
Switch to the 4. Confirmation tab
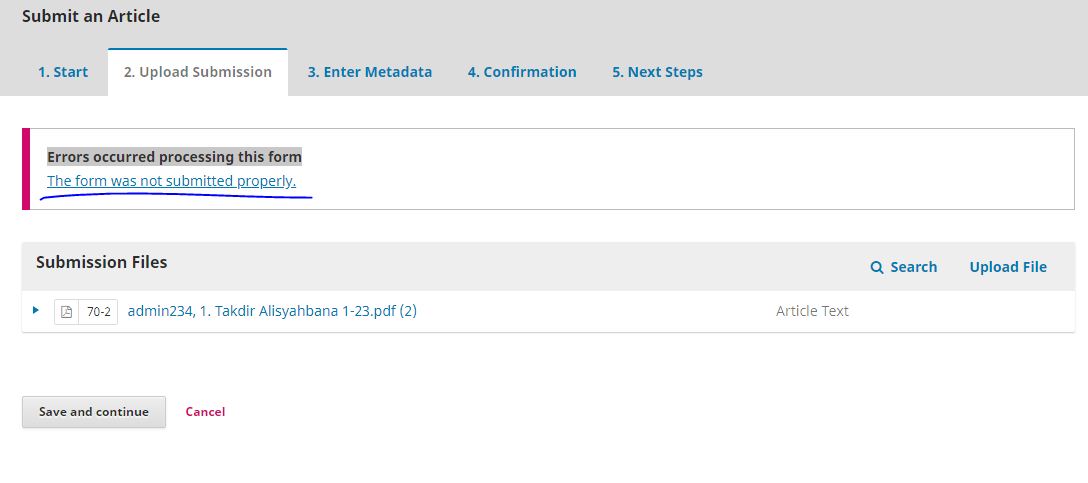(x=522, y=72)
